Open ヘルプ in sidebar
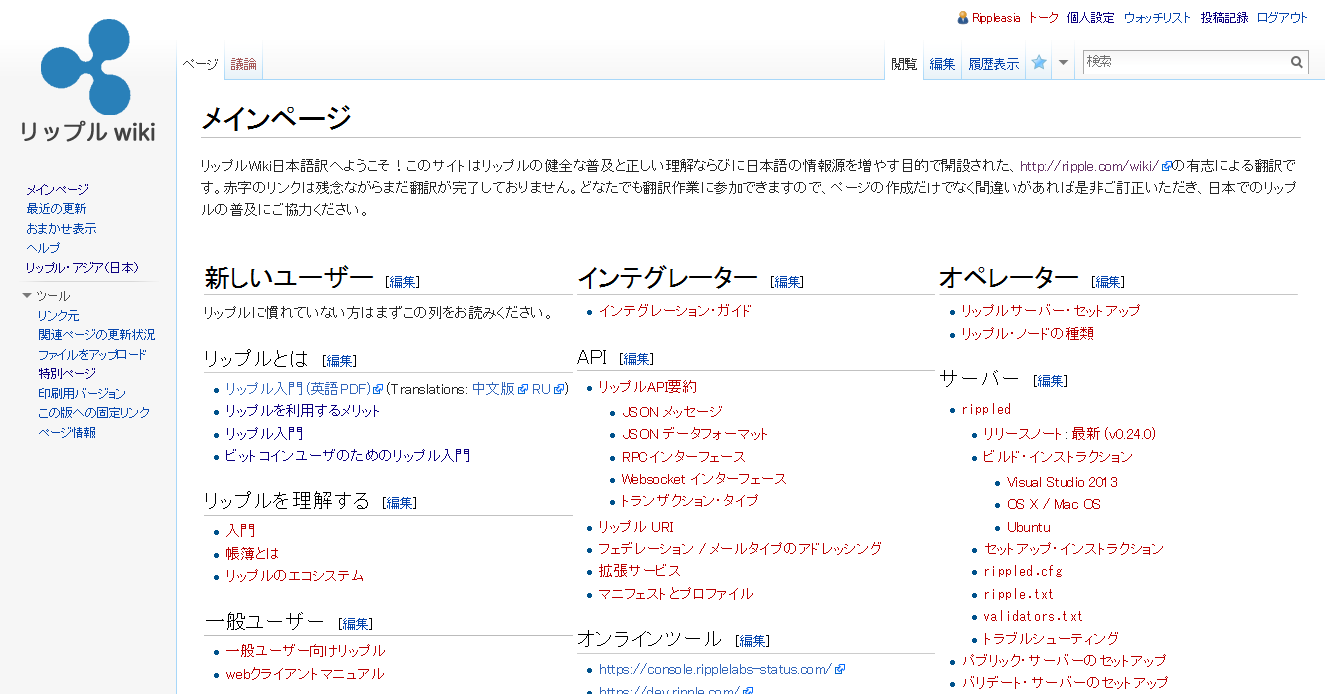This screenshot has width=1325, height=694. (43, 248)
